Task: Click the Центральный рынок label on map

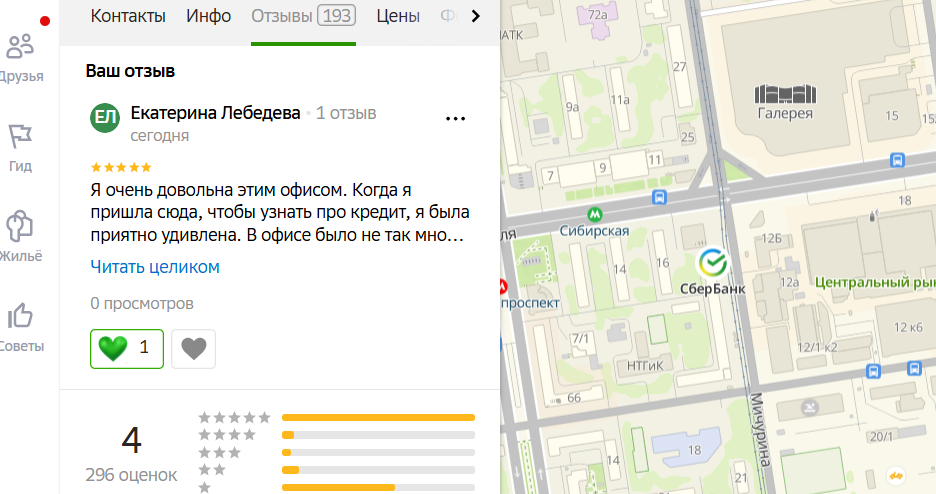Action: tap(875, 282)
